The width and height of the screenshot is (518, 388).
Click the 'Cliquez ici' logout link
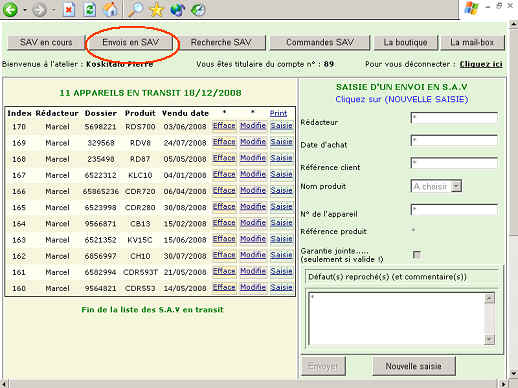481,64
